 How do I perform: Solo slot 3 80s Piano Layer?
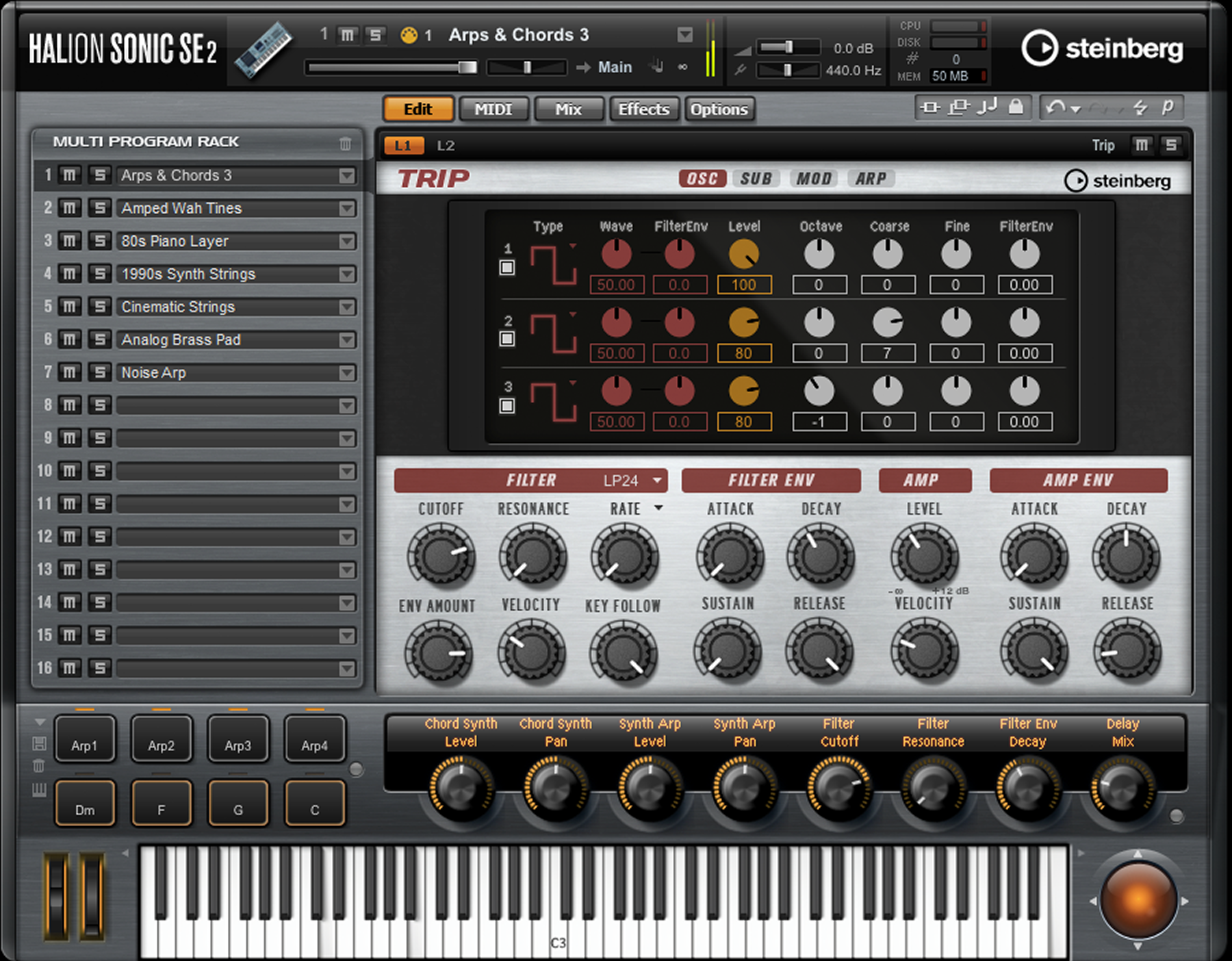click(100, 241)
